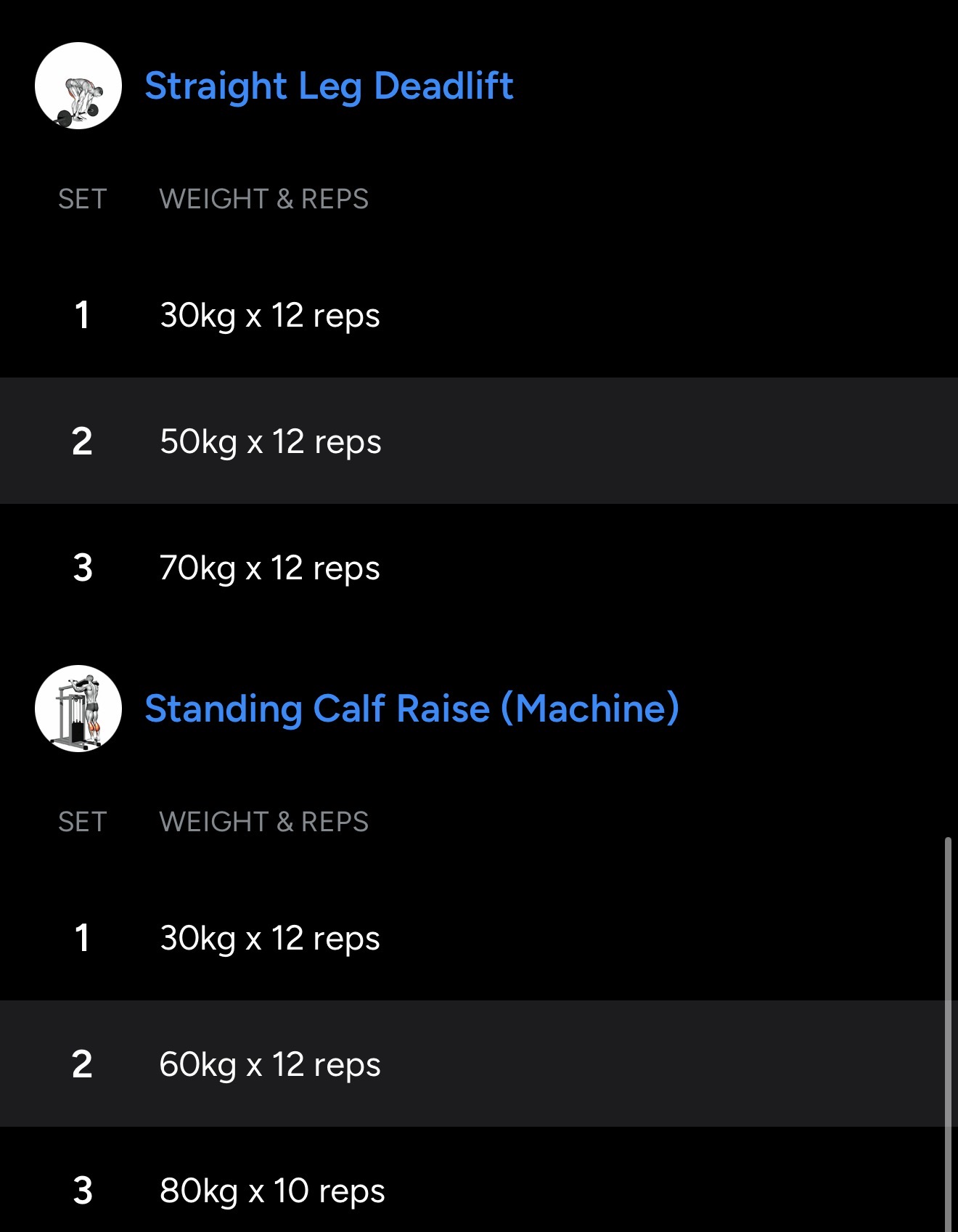Select set number 1 of Standing Calf Raise
Screen dimensions: 958x1232
82,938
